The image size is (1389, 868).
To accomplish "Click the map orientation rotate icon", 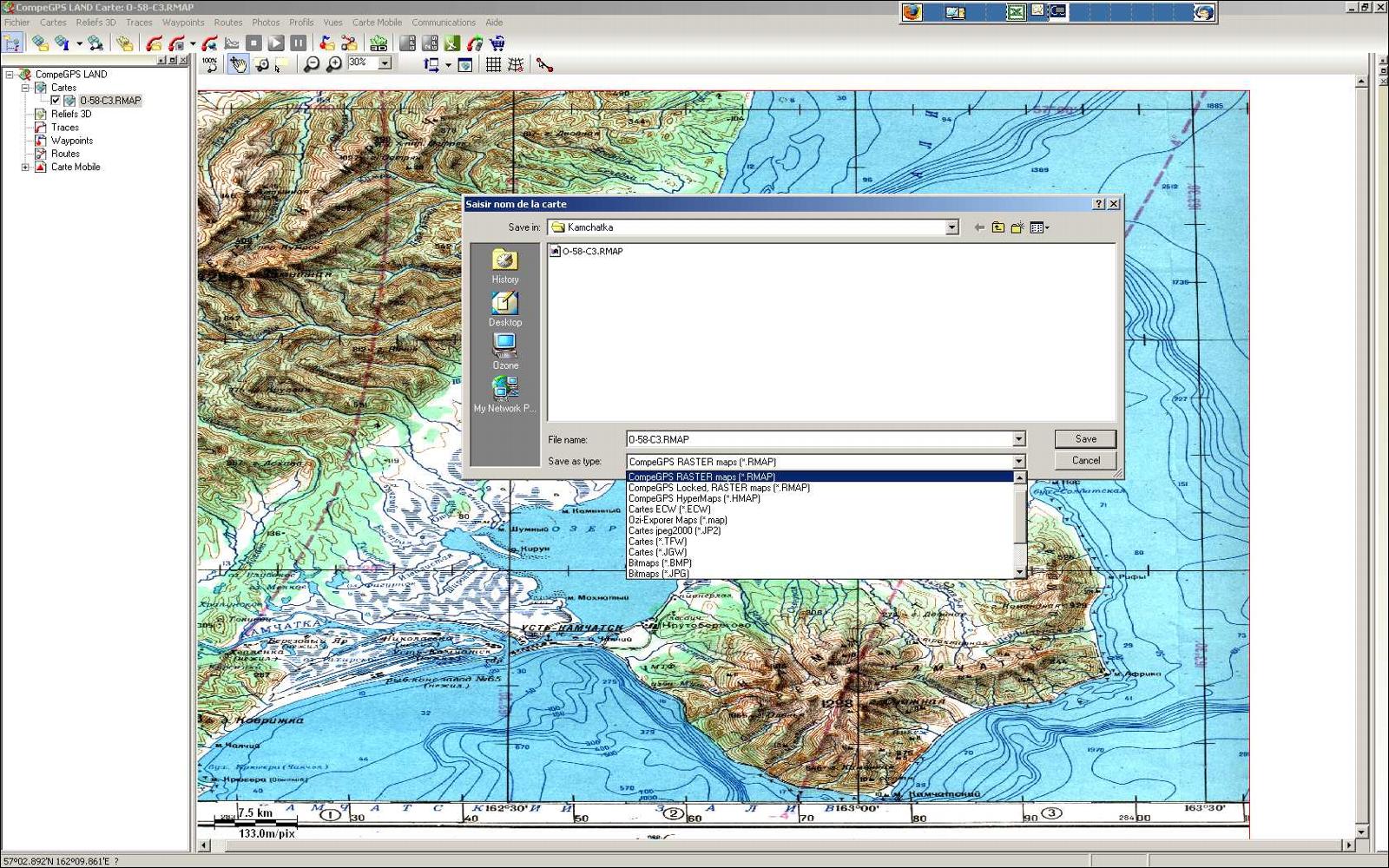I will coord(431,64).
